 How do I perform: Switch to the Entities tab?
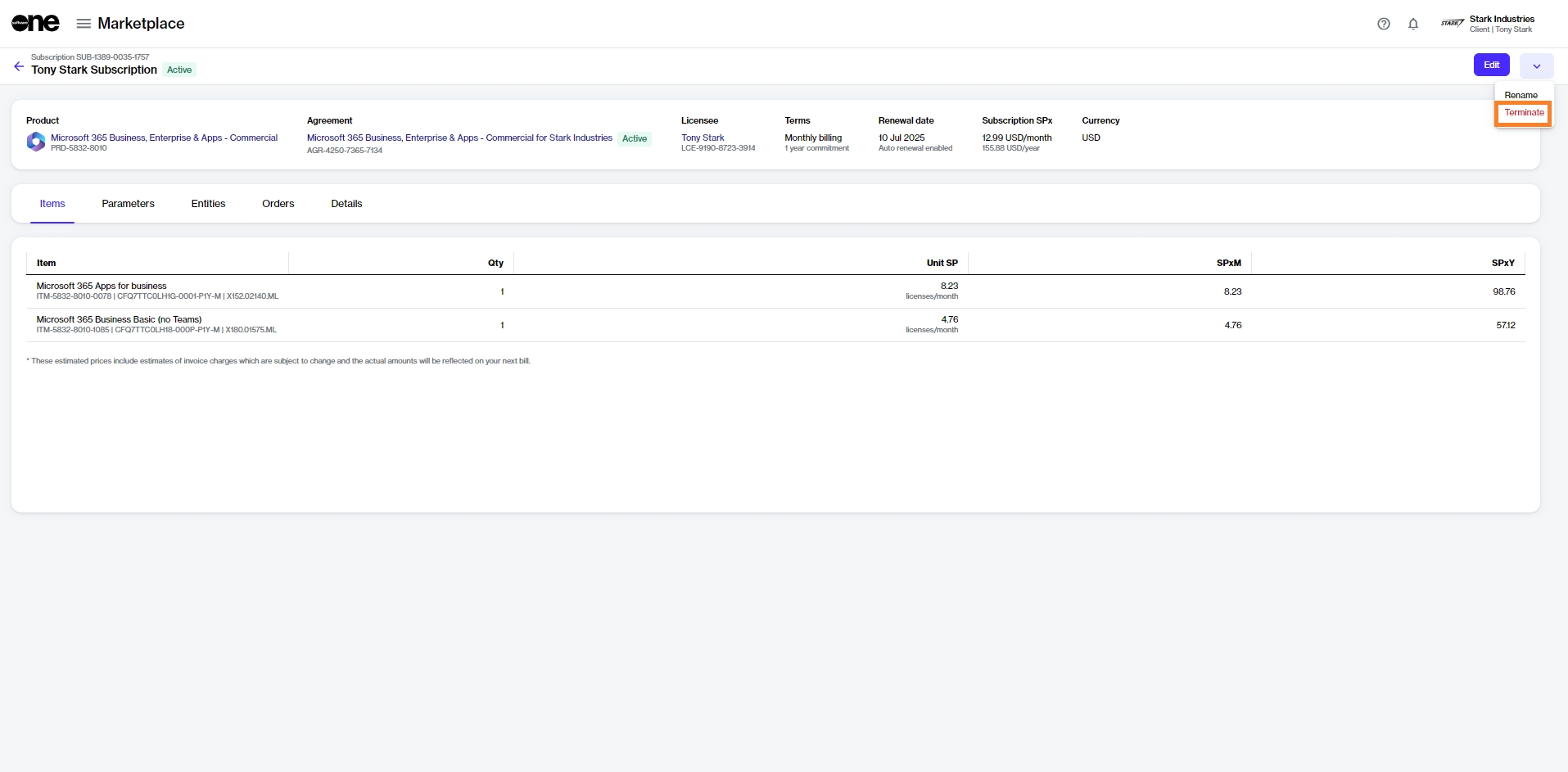point(208,204)
